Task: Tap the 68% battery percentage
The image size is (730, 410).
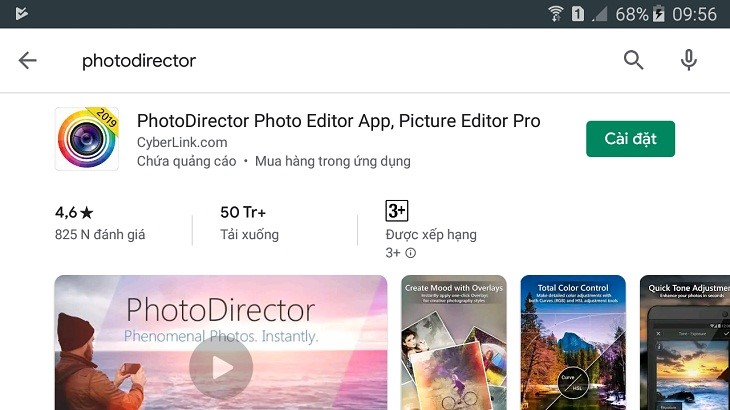Action: (x=632, y=14)
